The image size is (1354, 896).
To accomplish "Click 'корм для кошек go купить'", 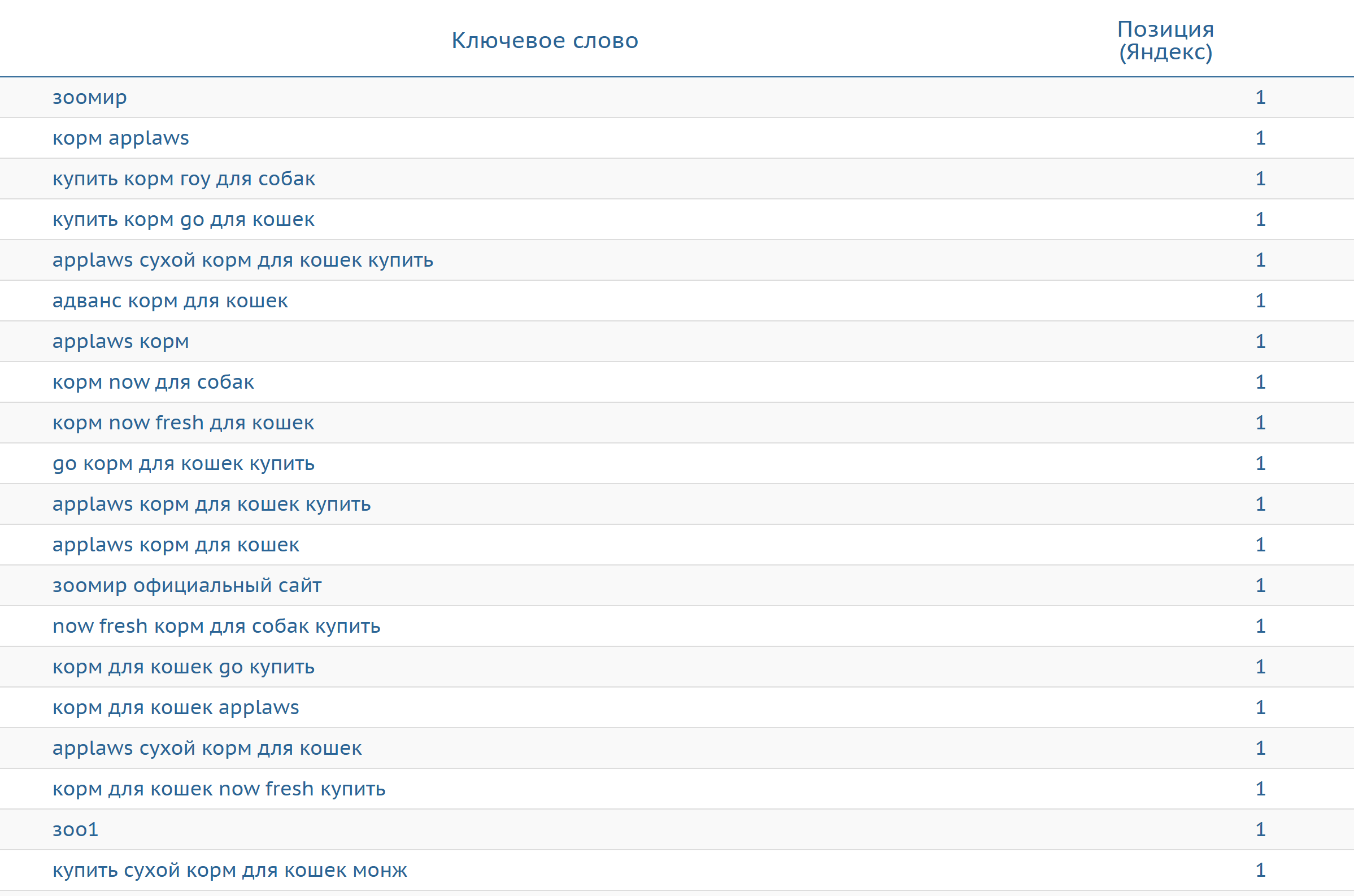I will [x=184, y=667].
